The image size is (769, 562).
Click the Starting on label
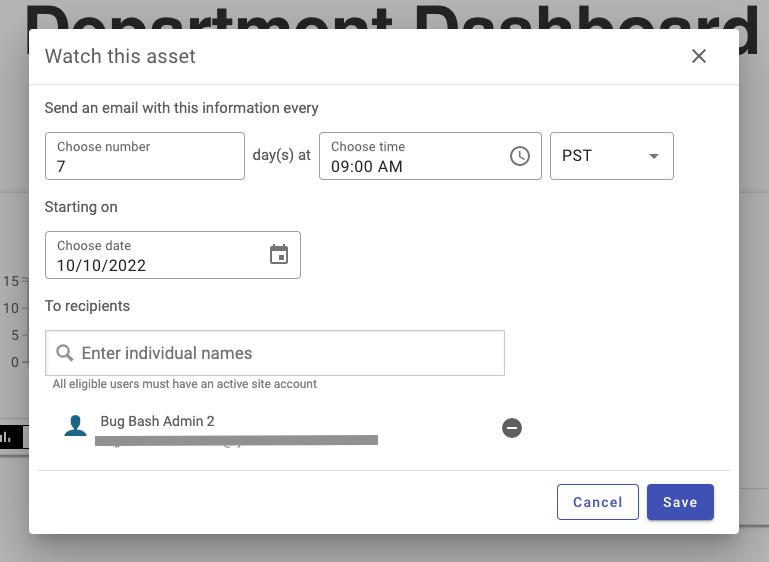click(81, 207)
